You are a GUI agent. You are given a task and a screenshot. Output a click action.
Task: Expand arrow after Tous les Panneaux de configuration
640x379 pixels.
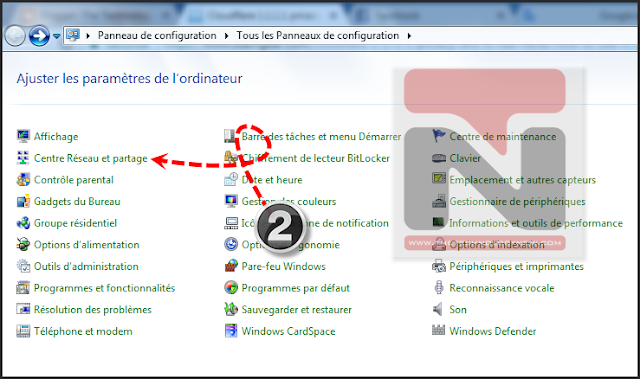(409, 36)
